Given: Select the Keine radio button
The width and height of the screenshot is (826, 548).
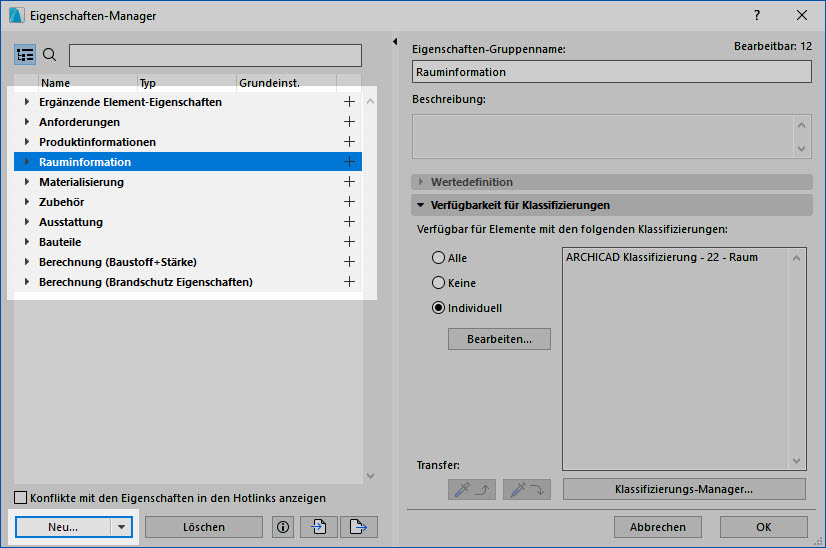Looking at the screenshot, I should [438, 283].
